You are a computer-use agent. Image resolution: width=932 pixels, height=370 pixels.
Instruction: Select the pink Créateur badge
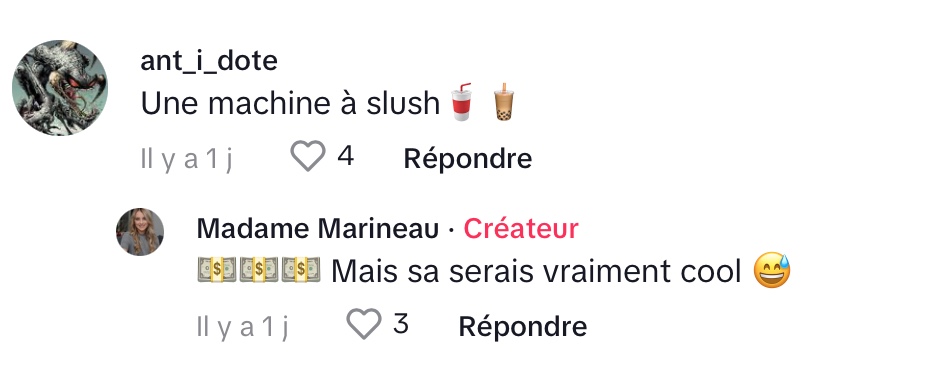[x=521, y=229]
